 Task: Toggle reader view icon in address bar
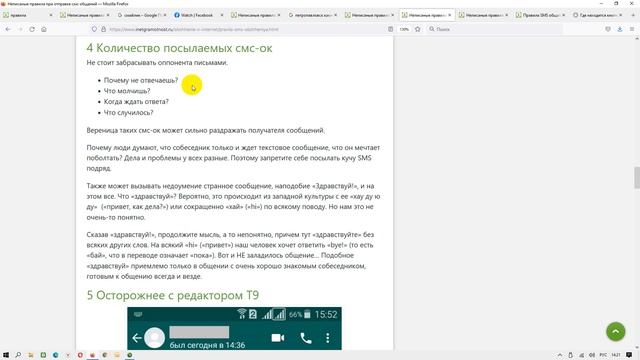coord(390,29)
